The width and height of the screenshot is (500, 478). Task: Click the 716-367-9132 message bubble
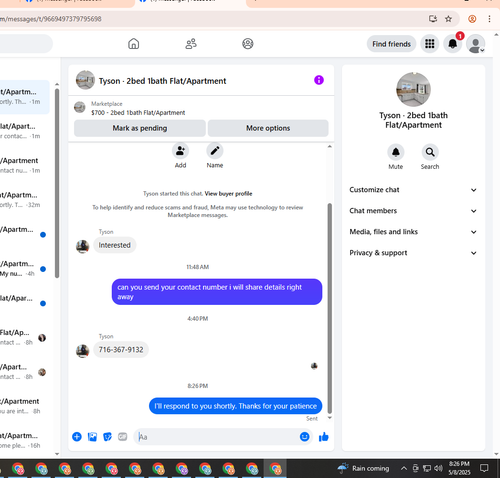[121, 350]
